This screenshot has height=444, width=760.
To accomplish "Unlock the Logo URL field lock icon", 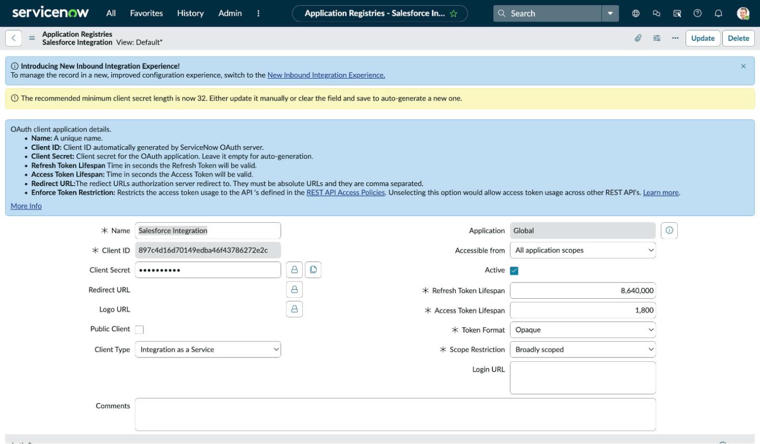I will click(294, 309).
